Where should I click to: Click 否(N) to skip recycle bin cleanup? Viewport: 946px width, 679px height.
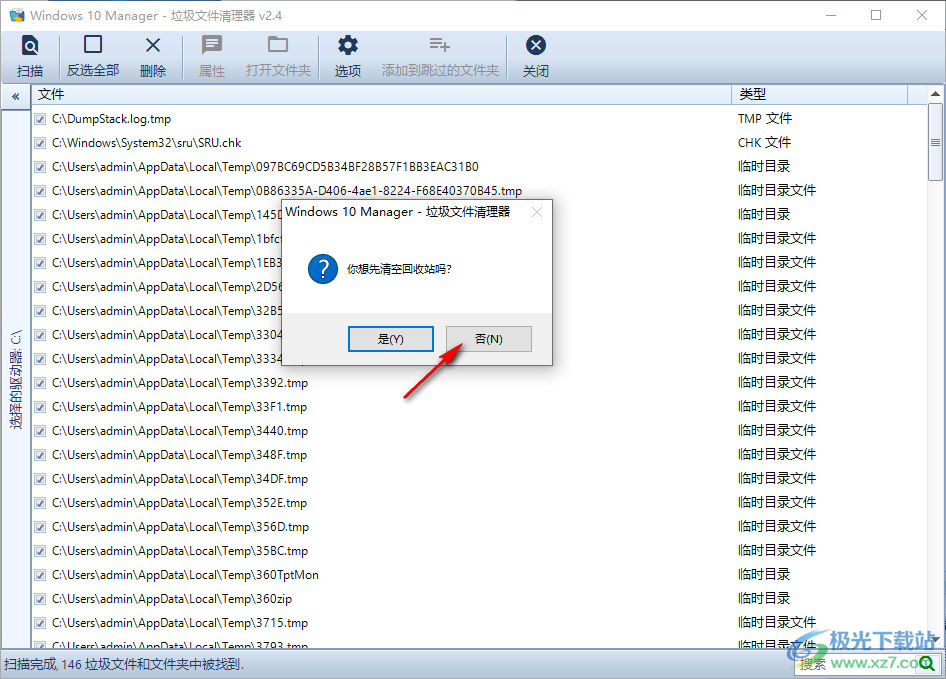tap(488, 338)
